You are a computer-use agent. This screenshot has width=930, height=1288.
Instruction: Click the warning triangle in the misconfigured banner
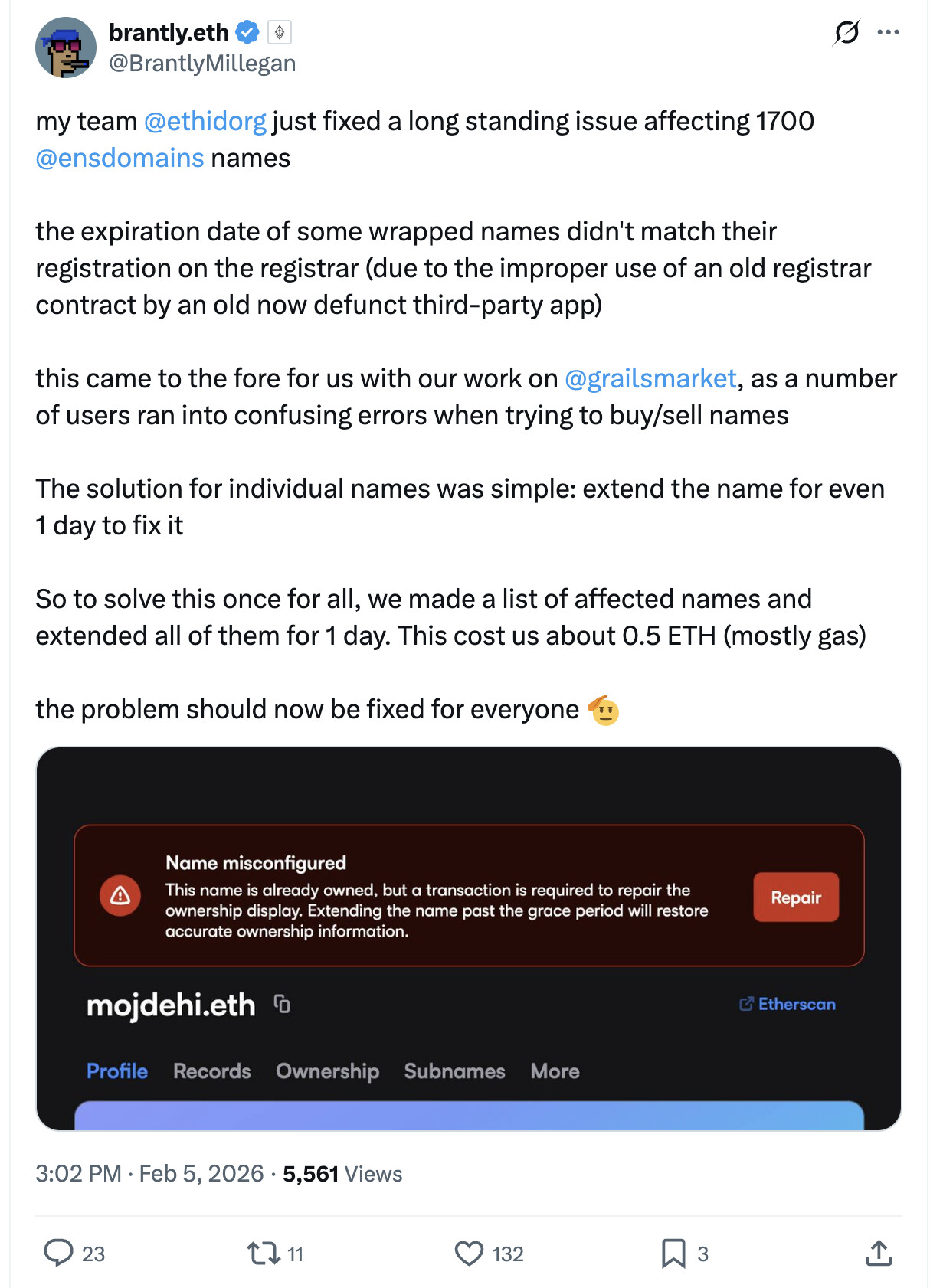(120, 896)
